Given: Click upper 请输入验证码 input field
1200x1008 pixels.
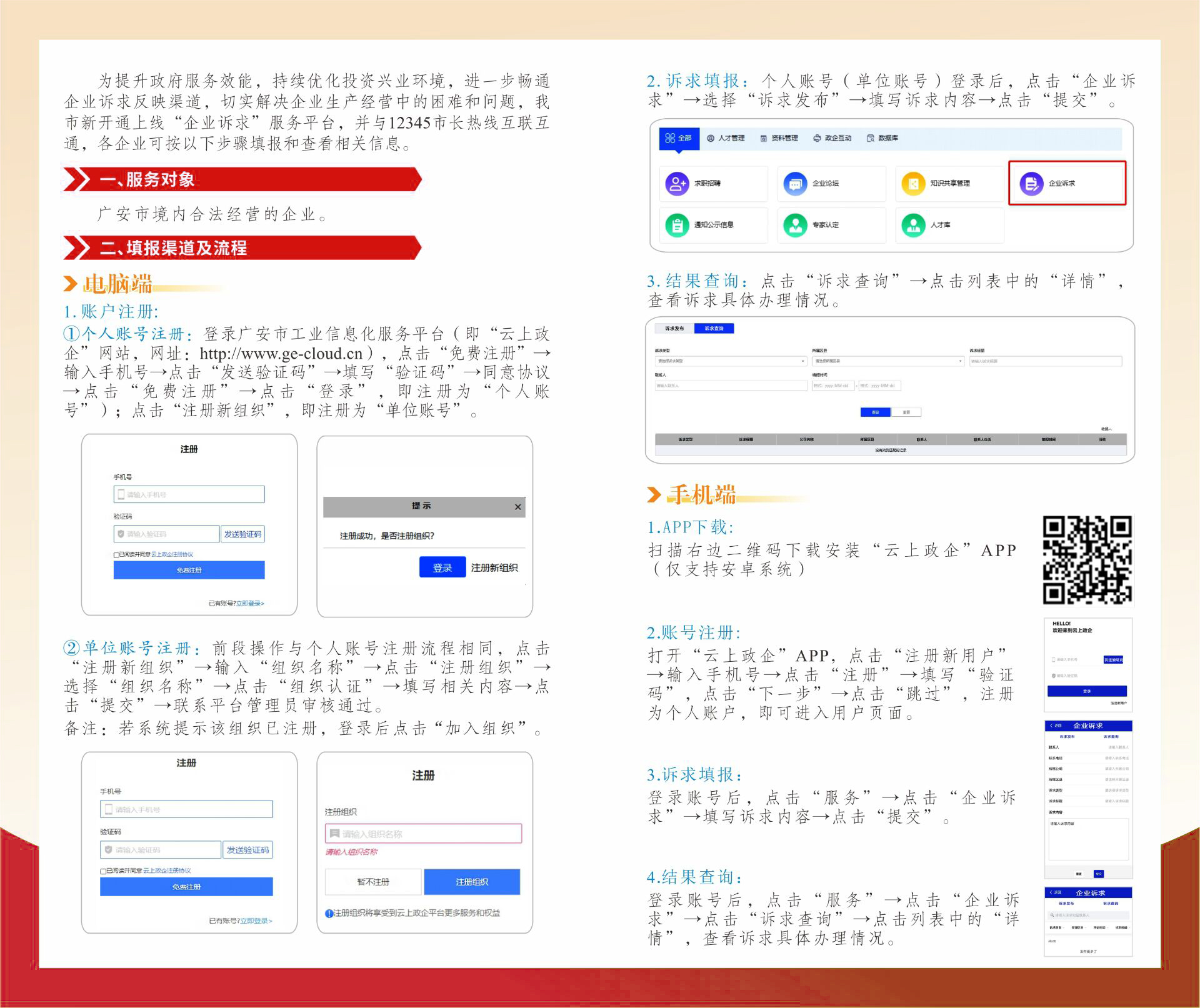Looking at the screenshot, I should click(x=166, y=534).
